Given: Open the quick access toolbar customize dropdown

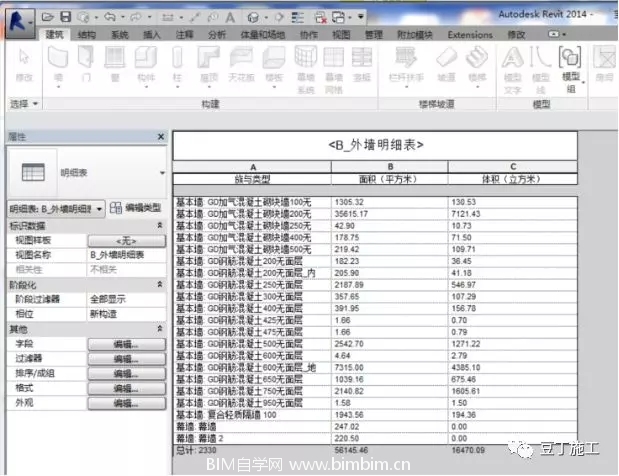Looking at the screenshot, I should pos(361,17).
